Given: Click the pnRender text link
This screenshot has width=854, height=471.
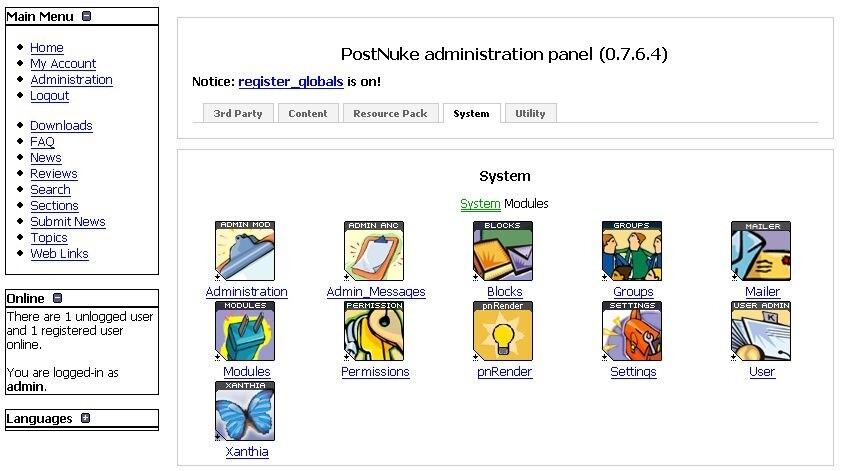Looking at the screenshot, I should pyautogui.click(x=504, y=372).
